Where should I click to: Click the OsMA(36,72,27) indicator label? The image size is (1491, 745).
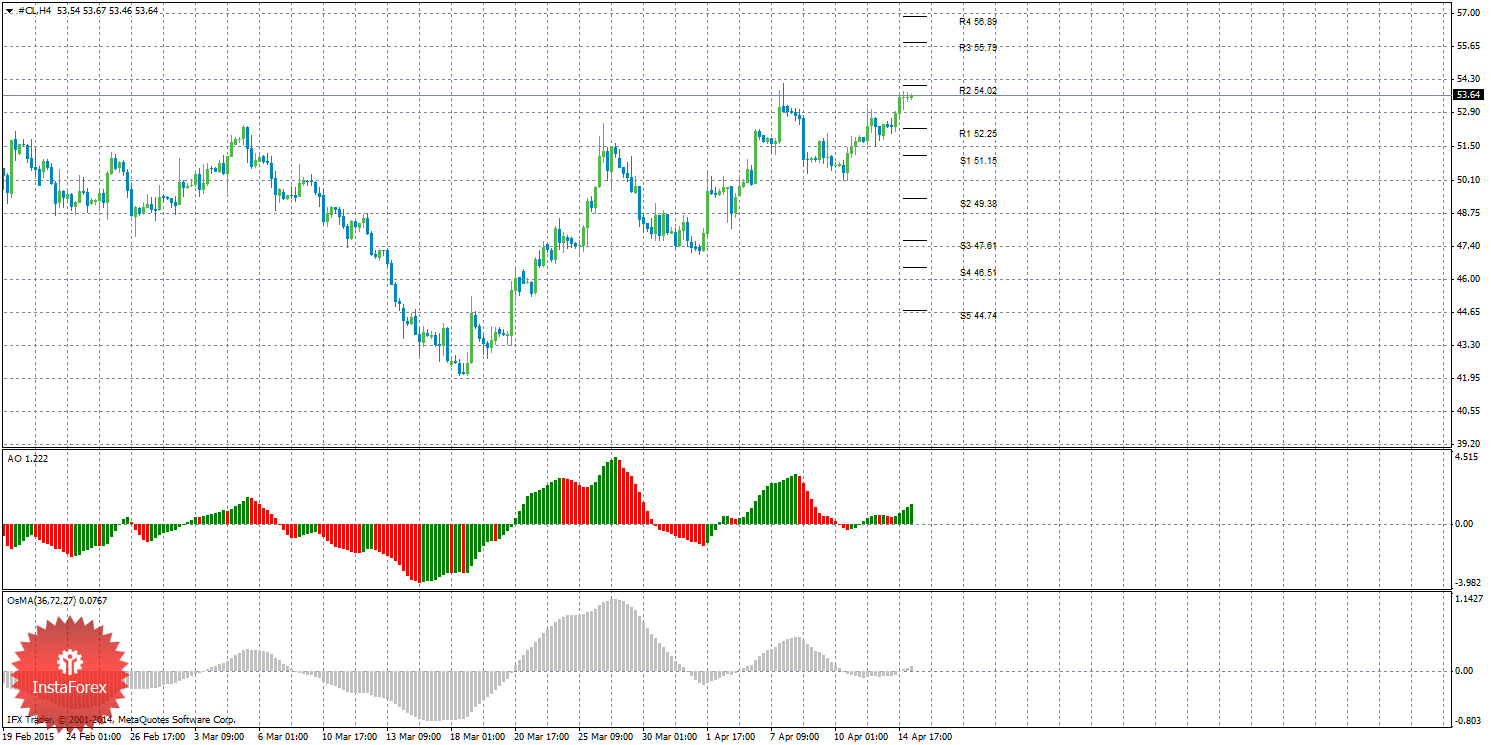[x=57, y=600]
